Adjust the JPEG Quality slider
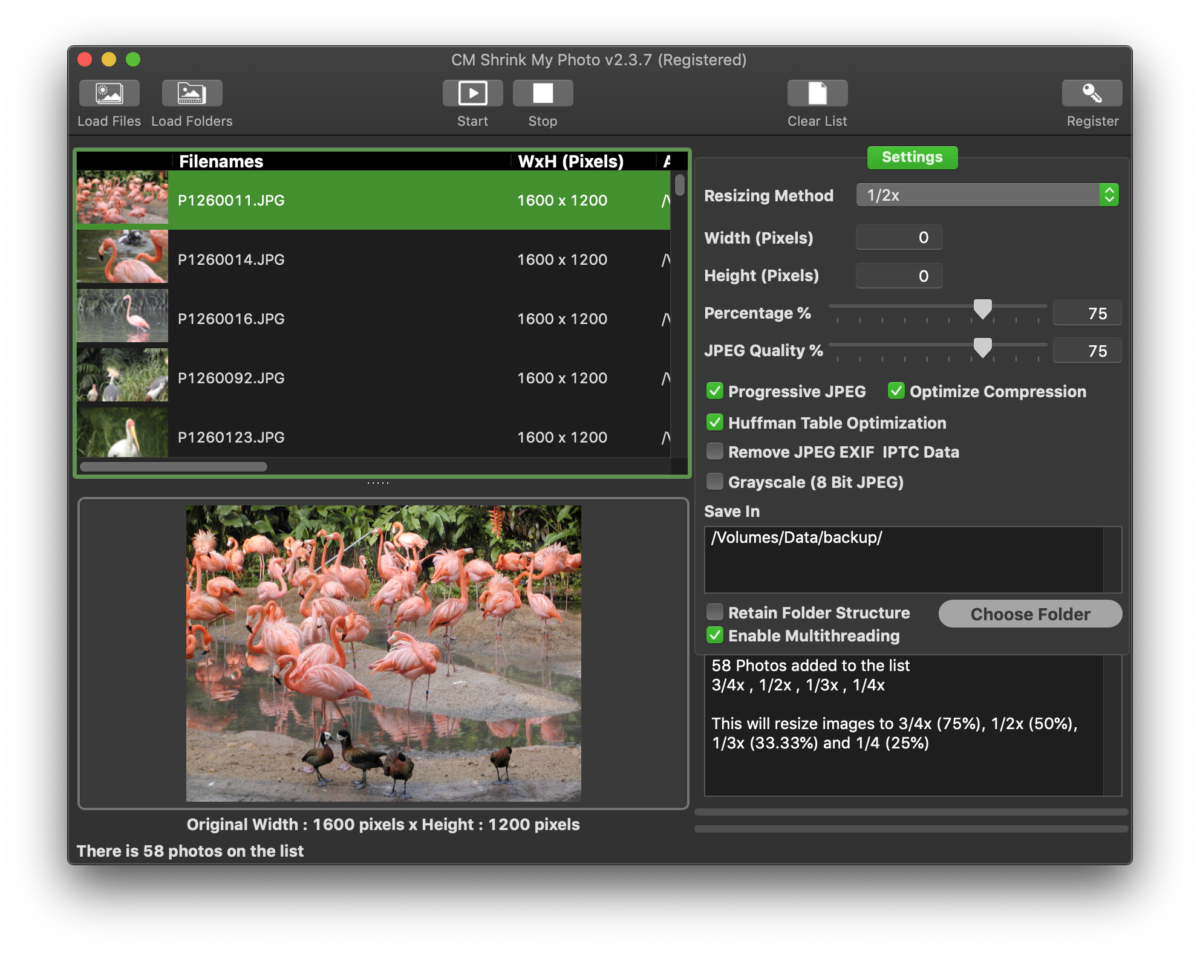The height and width of the screenshot is (954, 1200). [981, 348]
